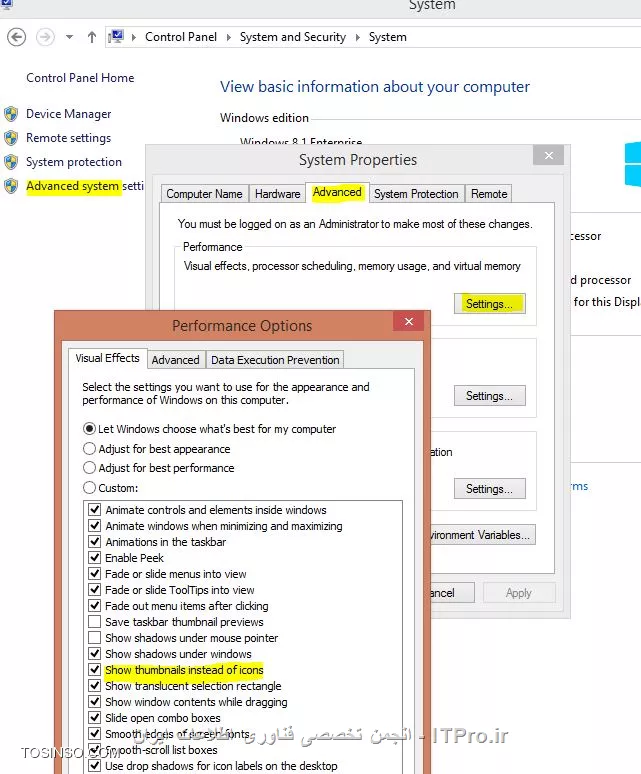Screen dimensions: 641x774
Task: Enable Show shadows under mouse pointer
Action: (95, 638)
